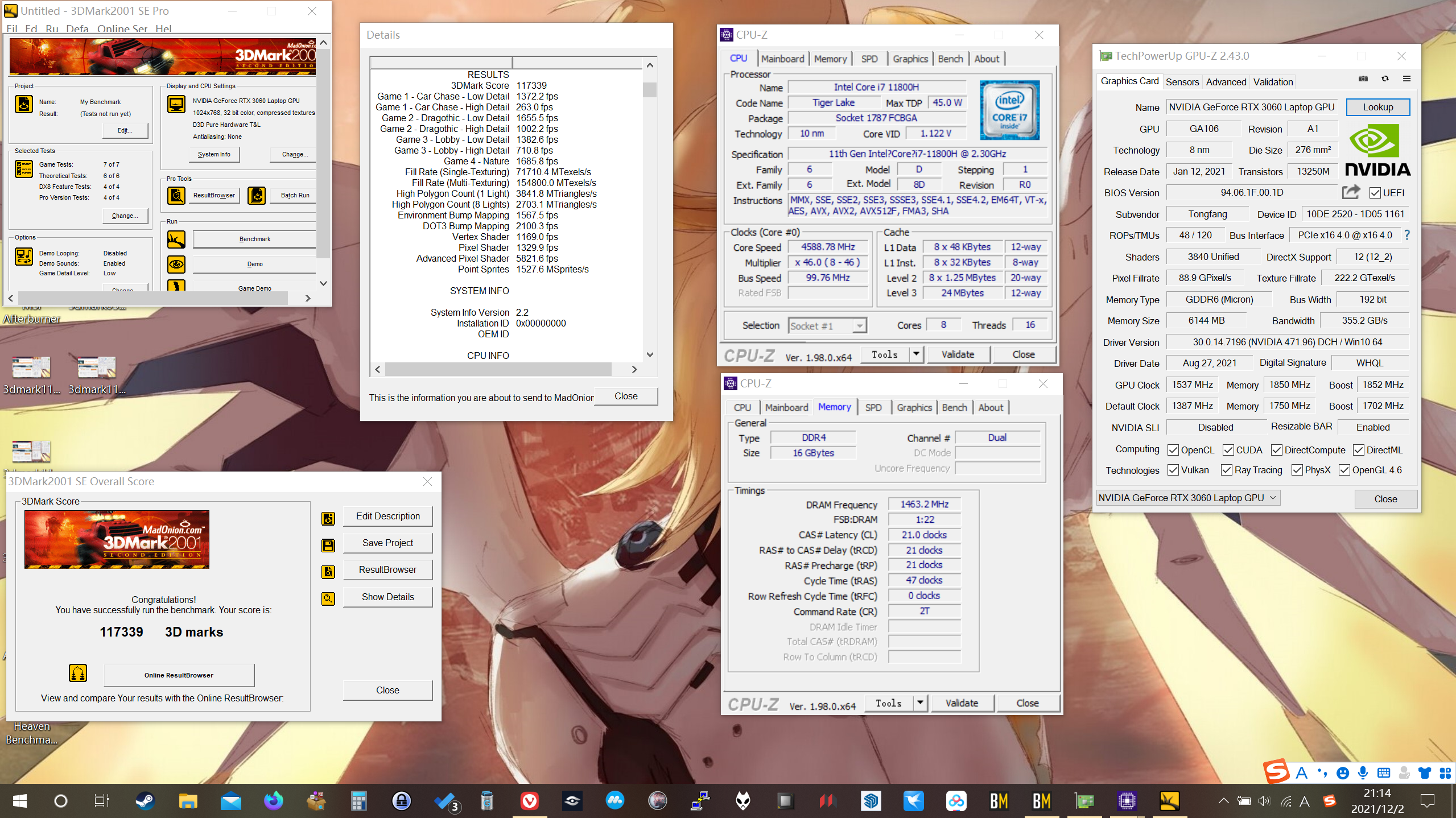Image resolution: width=1456 pixels, height=818 pixels.
Task: Open the GPU selection dropdown in GPU-Z
Action: tap(1188, 498)
